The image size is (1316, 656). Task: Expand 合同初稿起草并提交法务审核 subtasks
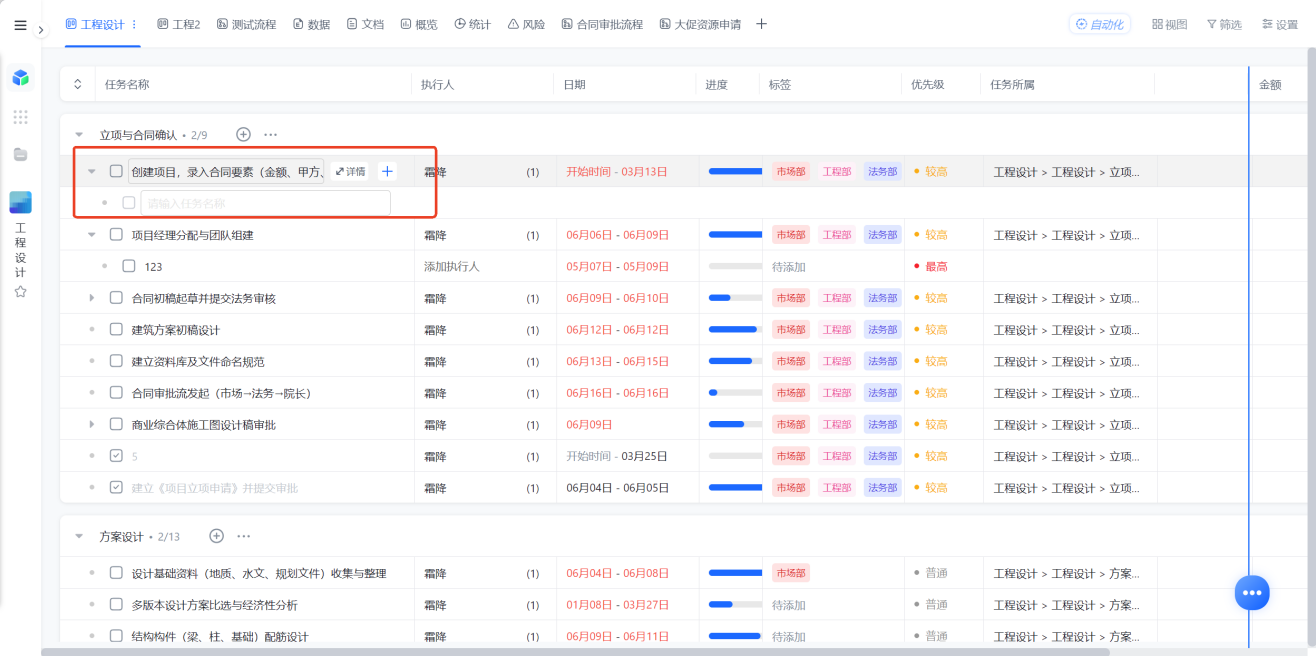92,298
